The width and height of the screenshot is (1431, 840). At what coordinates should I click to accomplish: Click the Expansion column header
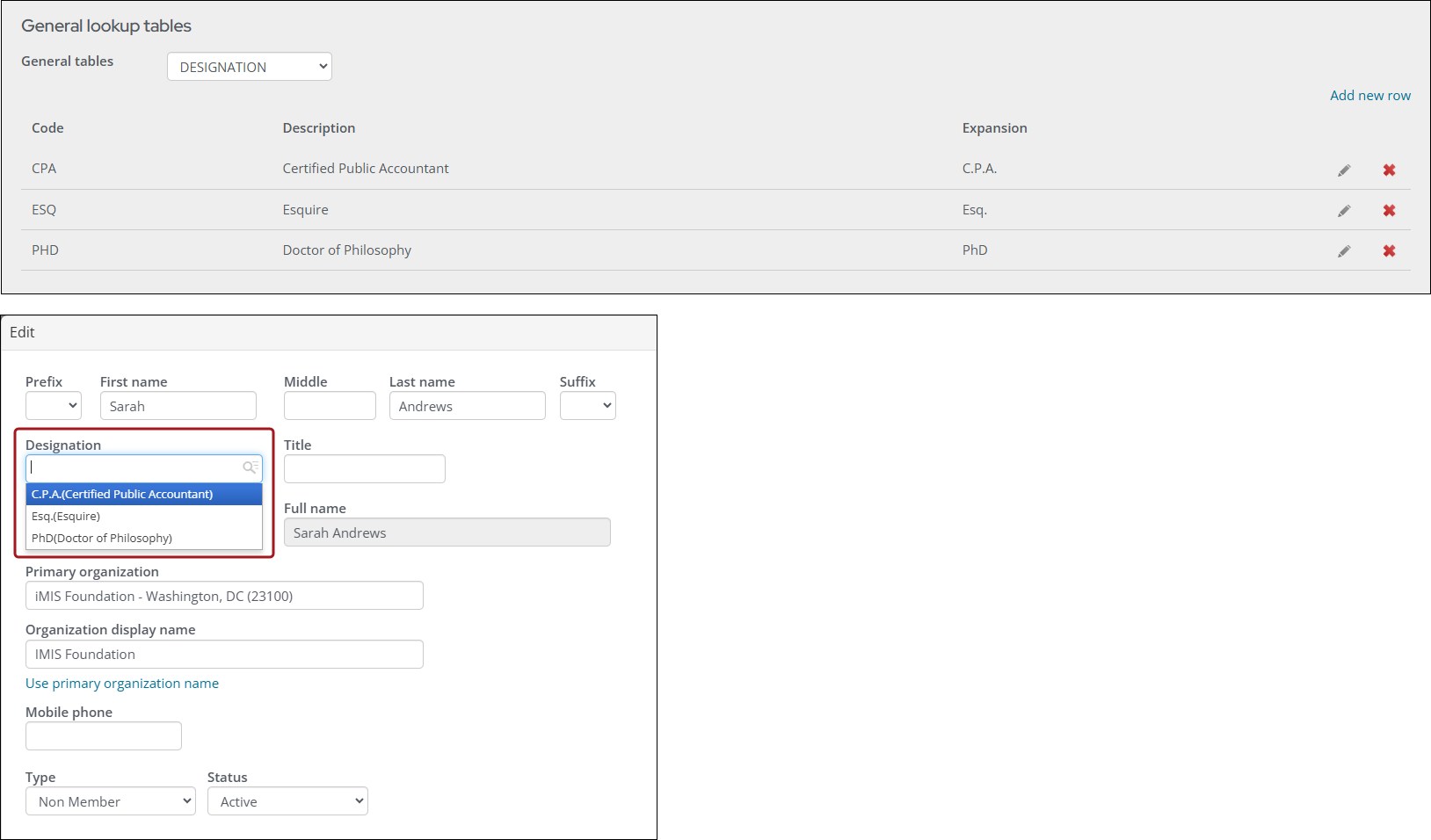click(x=995, y=128)
